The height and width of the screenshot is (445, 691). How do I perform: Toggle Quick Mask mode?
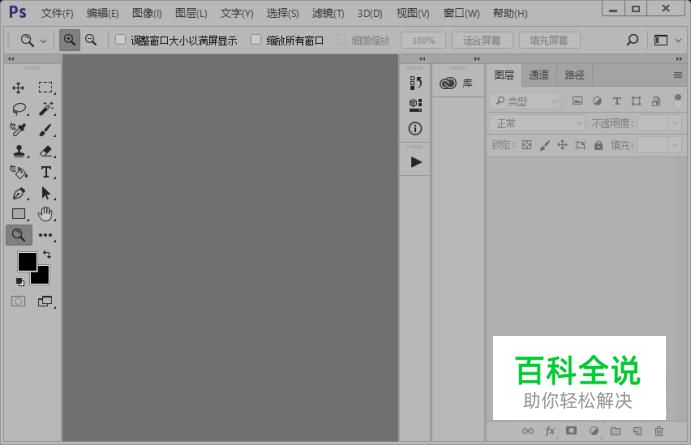[18, 301]
